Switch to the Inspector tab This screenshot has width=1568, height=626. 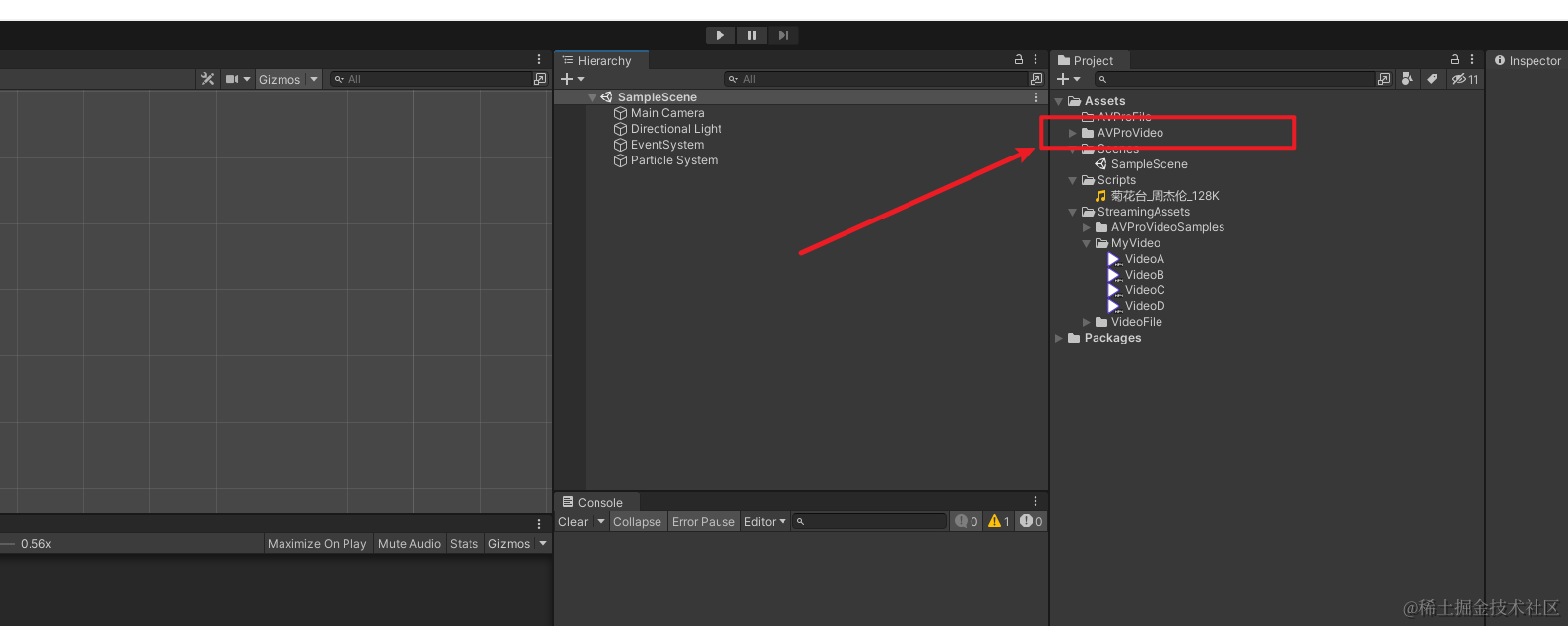[x=1528, y=60]
